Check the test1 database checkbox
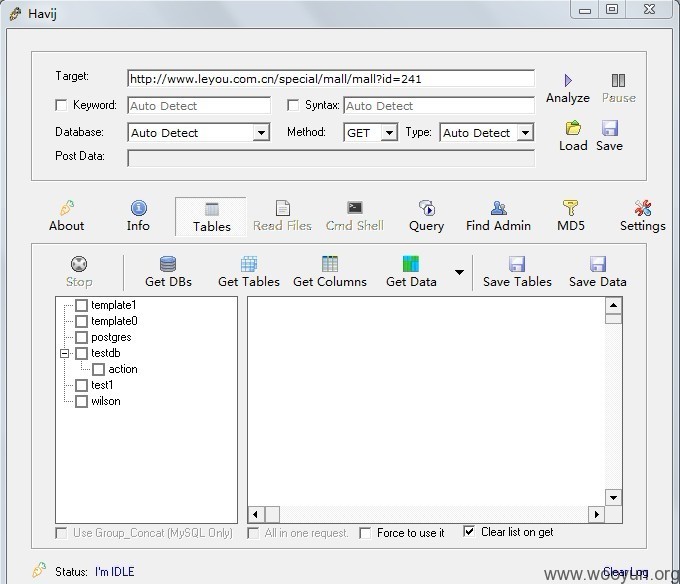Viewport: 680px width, 584px height. (82, 385)
